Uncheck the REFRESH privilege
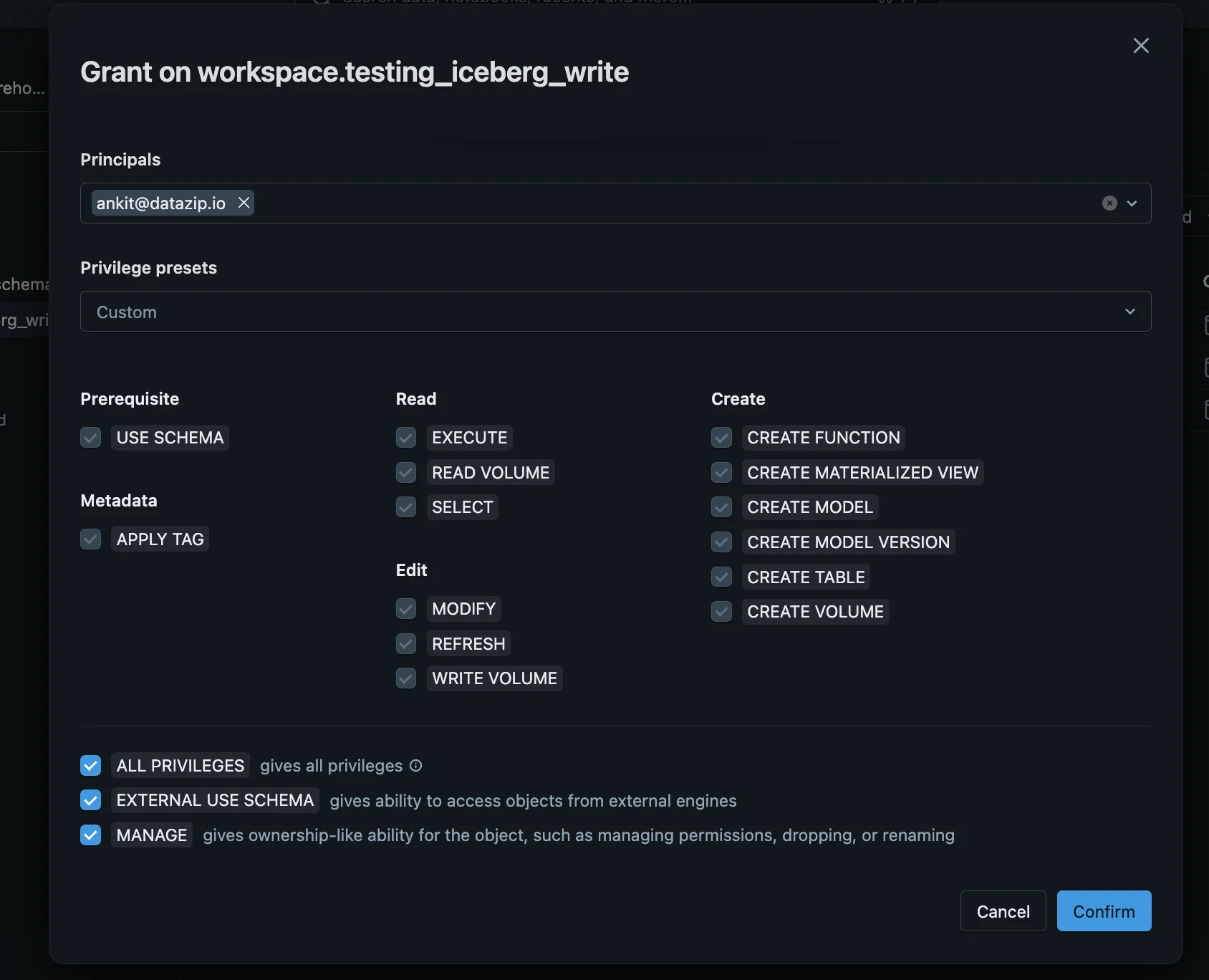The image size is (1209, 980). (x=406, y=643)
